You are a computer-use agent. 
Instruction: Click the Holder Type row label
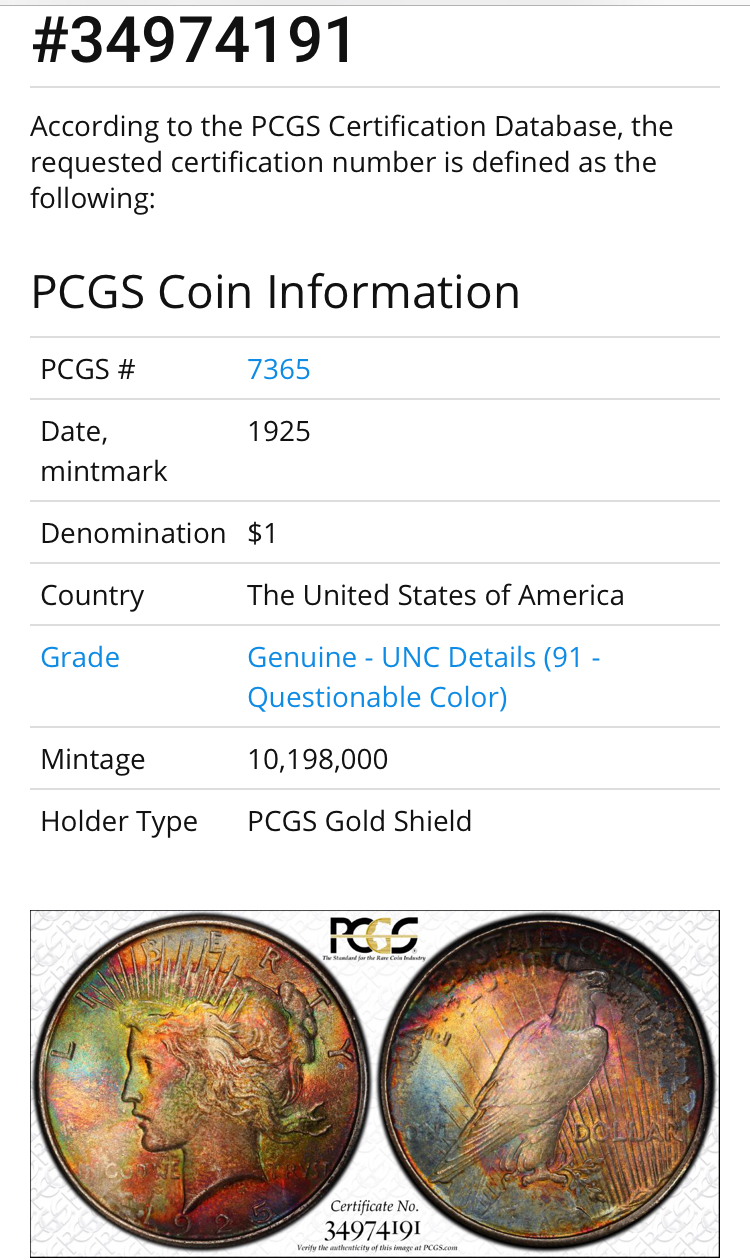(119, 821)
